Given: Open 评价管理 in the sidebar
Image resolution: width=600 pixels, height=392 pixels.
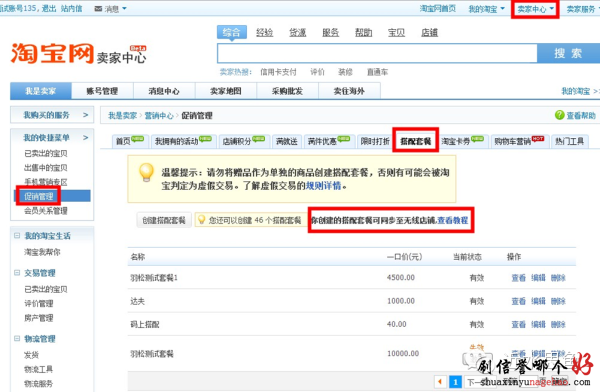Looking at the screenshot, I should (39, 304).
